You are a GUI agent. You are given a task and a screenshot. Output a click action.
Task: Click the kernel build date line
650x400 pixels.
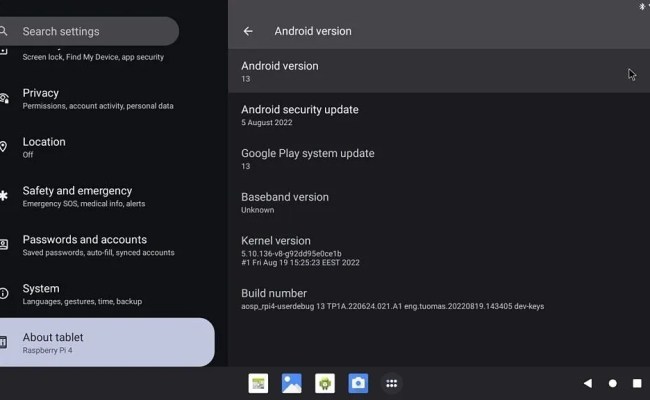(301, 262)
